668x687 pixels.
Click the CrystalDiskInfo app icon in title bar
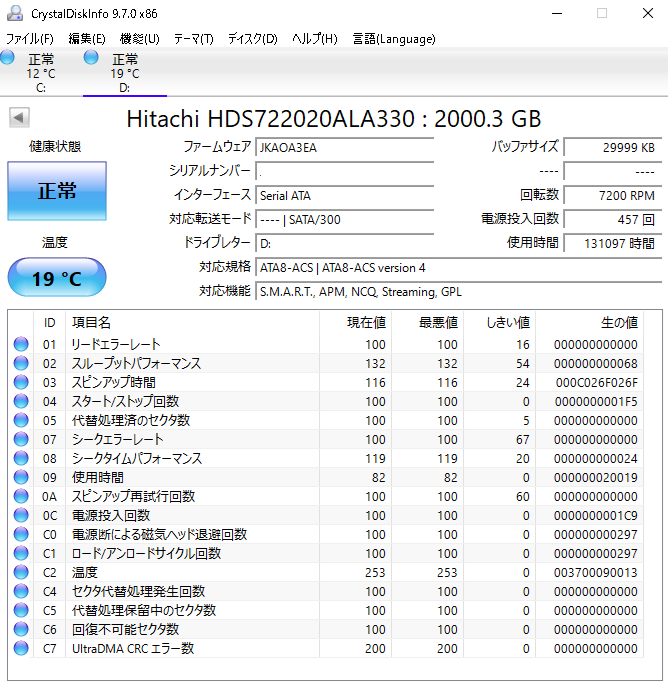(13, 13)
